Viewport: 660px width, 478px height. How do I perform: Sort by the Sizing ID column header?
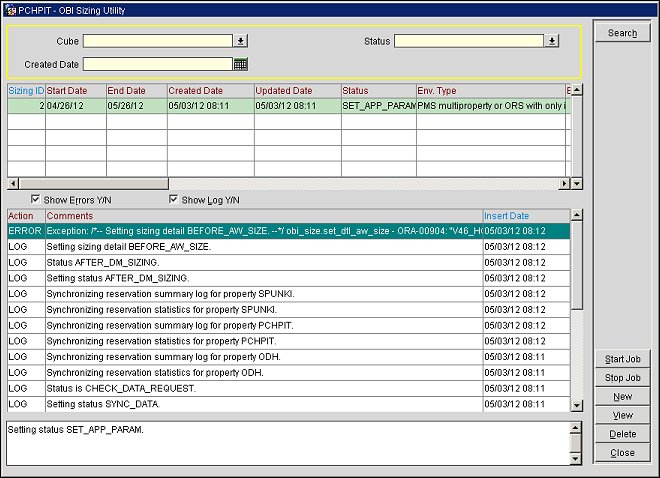[26, 91]
